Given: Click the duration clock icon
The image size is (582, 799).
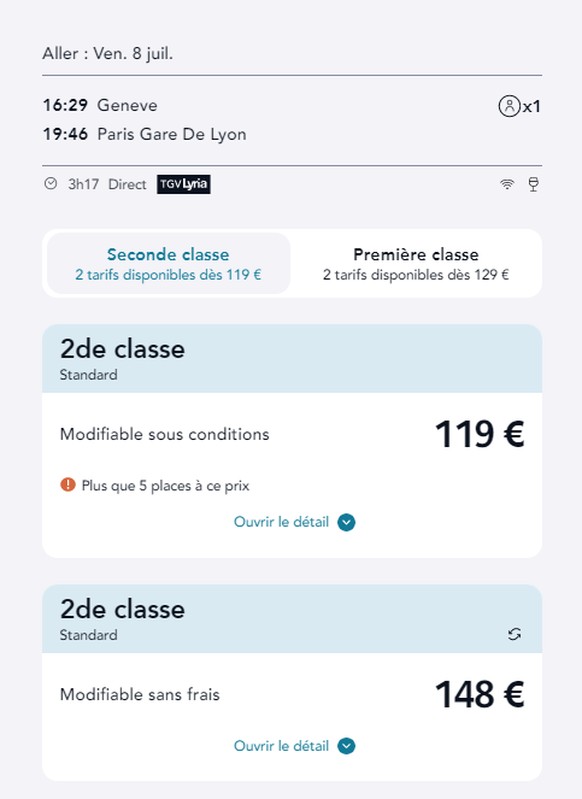Looking at the screenshot, I should pyautogui.click(x=50, y=183).
